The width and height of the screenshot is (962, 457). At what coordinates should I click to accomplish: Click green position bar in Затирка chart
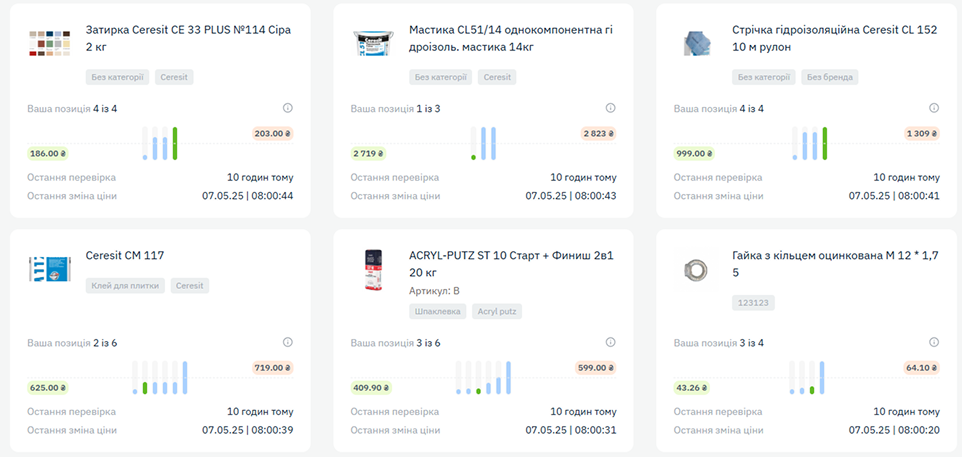coord(175,144)
